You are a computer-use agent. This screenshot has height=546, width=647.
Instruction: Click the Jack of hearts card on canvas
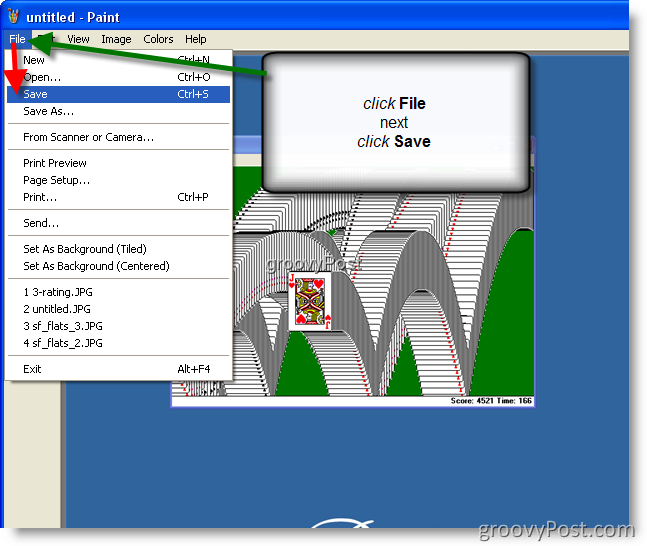click(x=309, y=301)
